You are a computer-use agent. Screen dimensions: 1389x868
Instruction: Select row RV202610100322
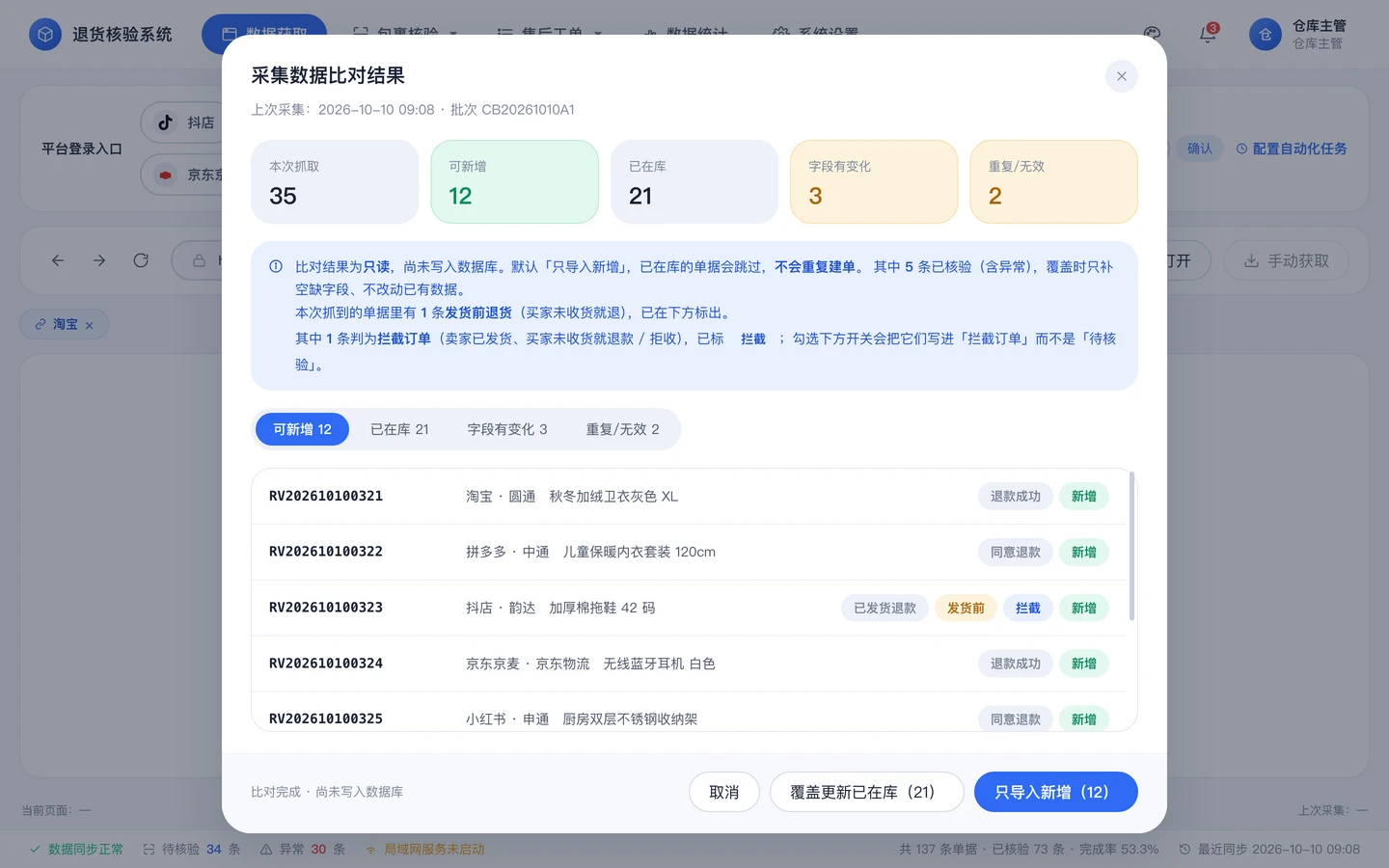(x=689, y=553)
